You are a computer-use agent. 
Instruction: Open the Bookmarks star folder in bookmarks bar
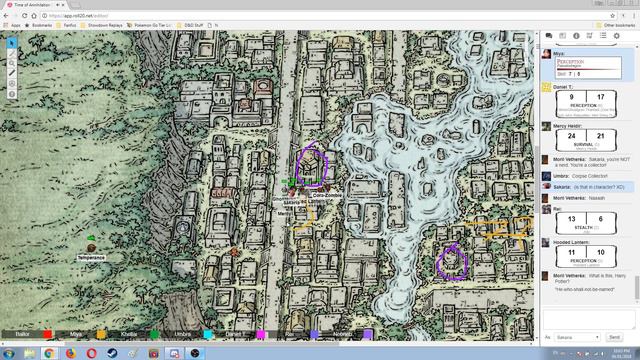pos(39,25)
